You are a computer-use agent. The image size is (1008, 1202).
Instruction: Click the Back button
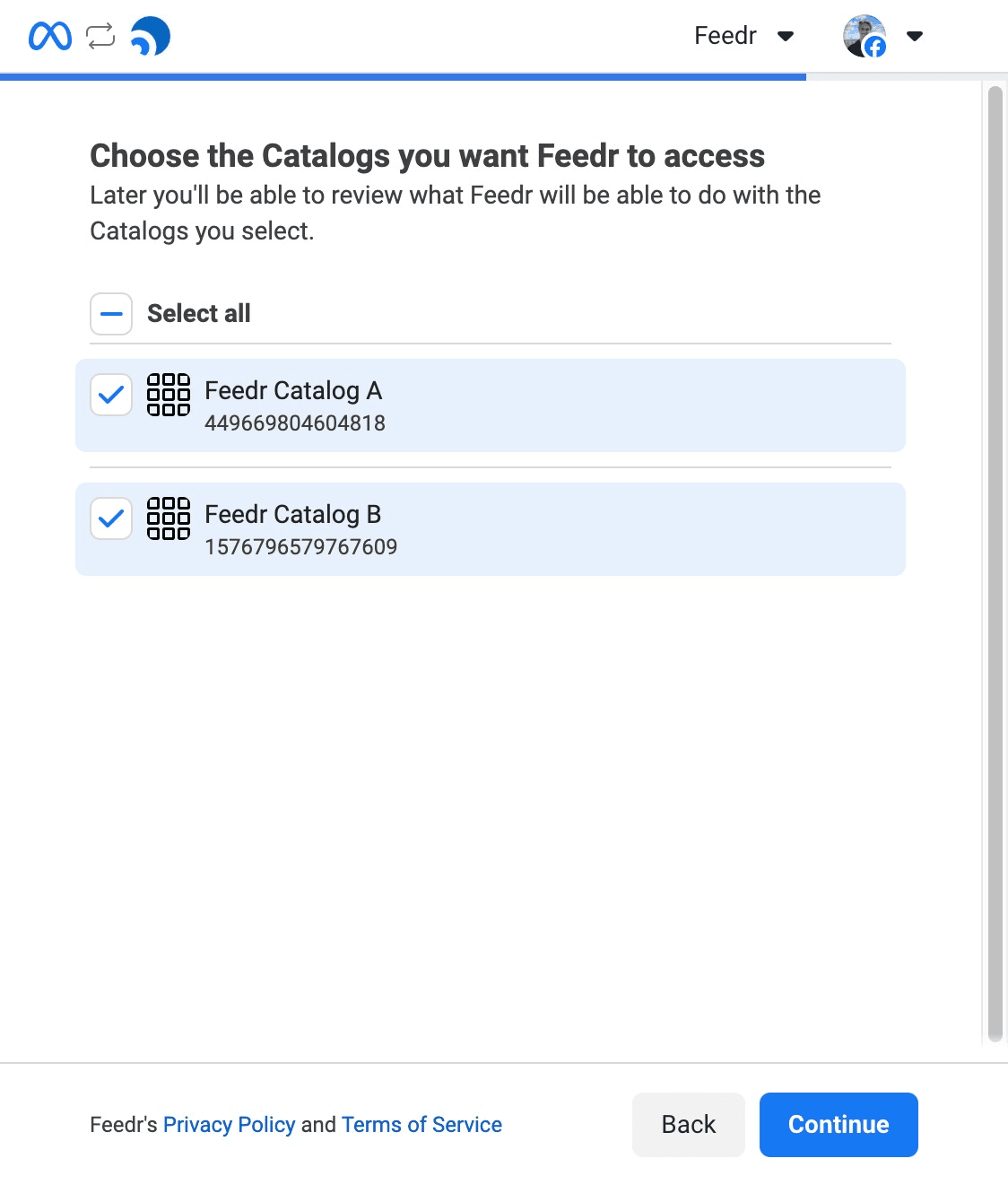688,1124
